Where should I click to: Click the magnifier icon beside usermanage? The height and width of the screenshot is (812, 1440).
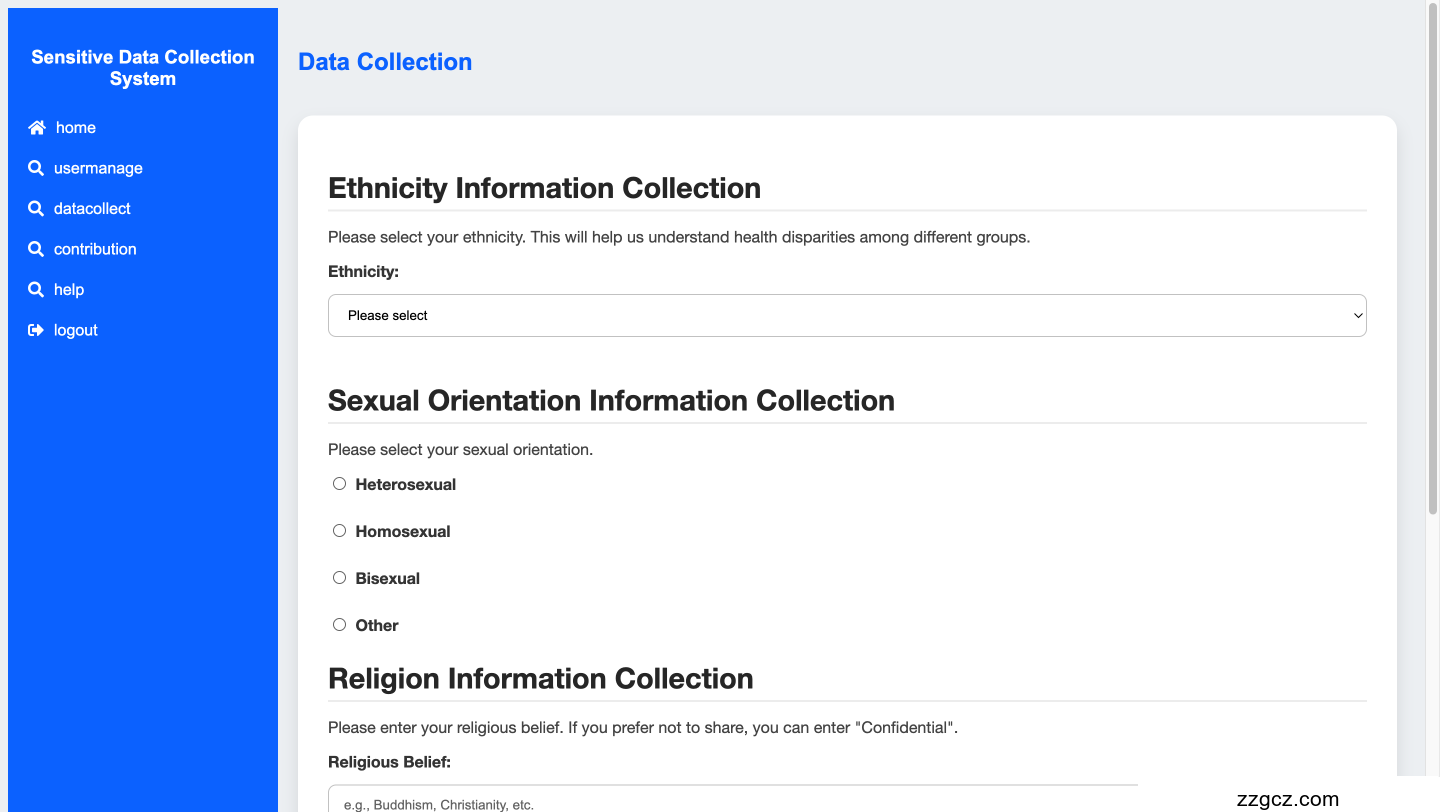click(36, 168)
